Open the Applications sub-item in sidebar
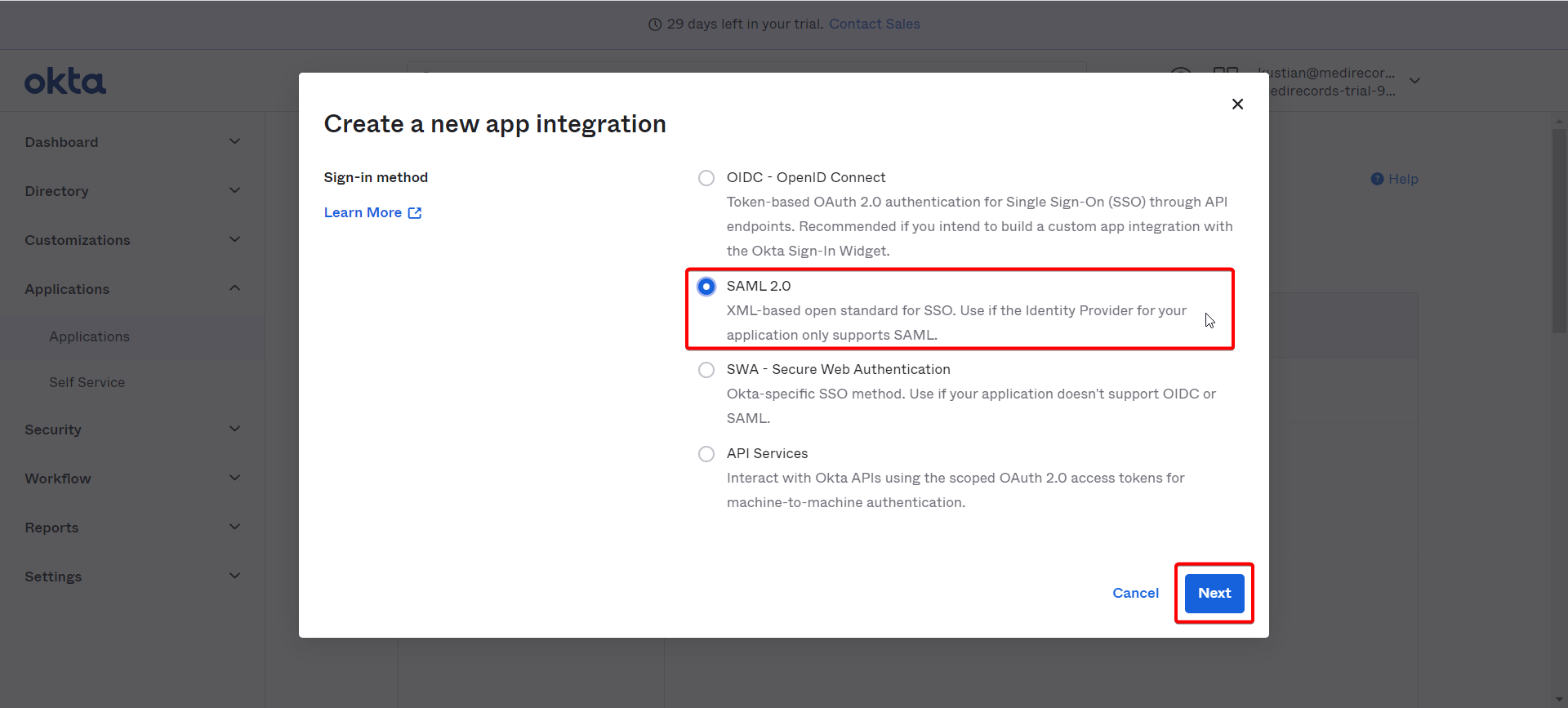1568x708 pixels. click(x=89, y=336)
